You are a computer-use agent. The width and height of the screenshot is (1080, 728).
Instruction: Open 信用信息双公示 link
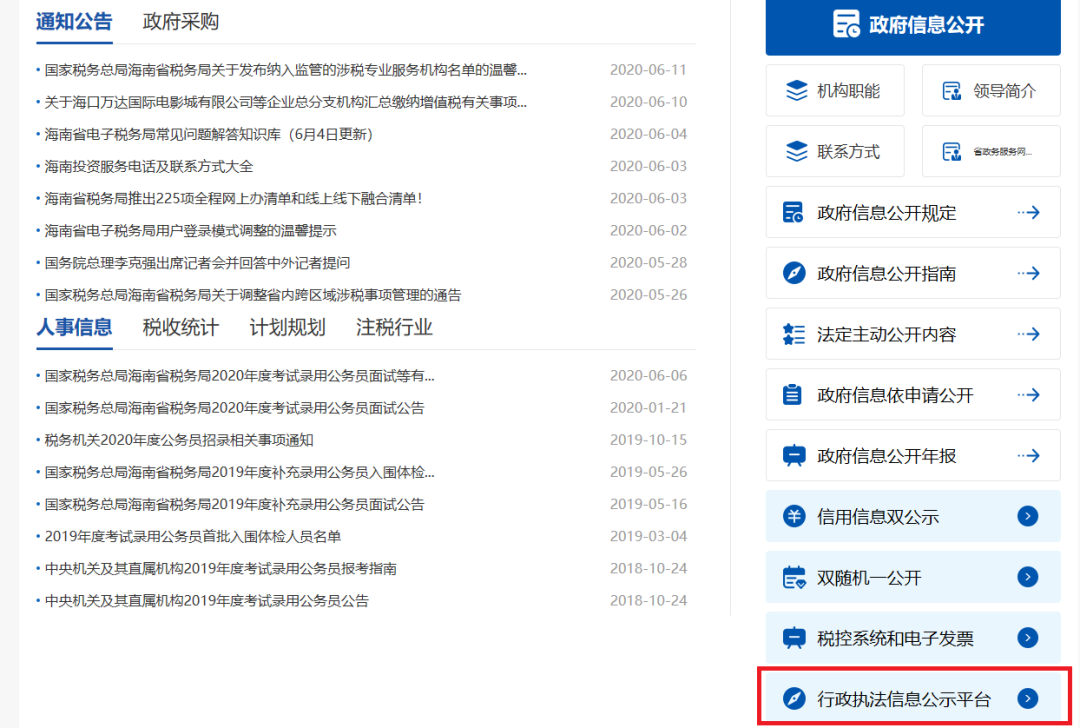[913, 516]
